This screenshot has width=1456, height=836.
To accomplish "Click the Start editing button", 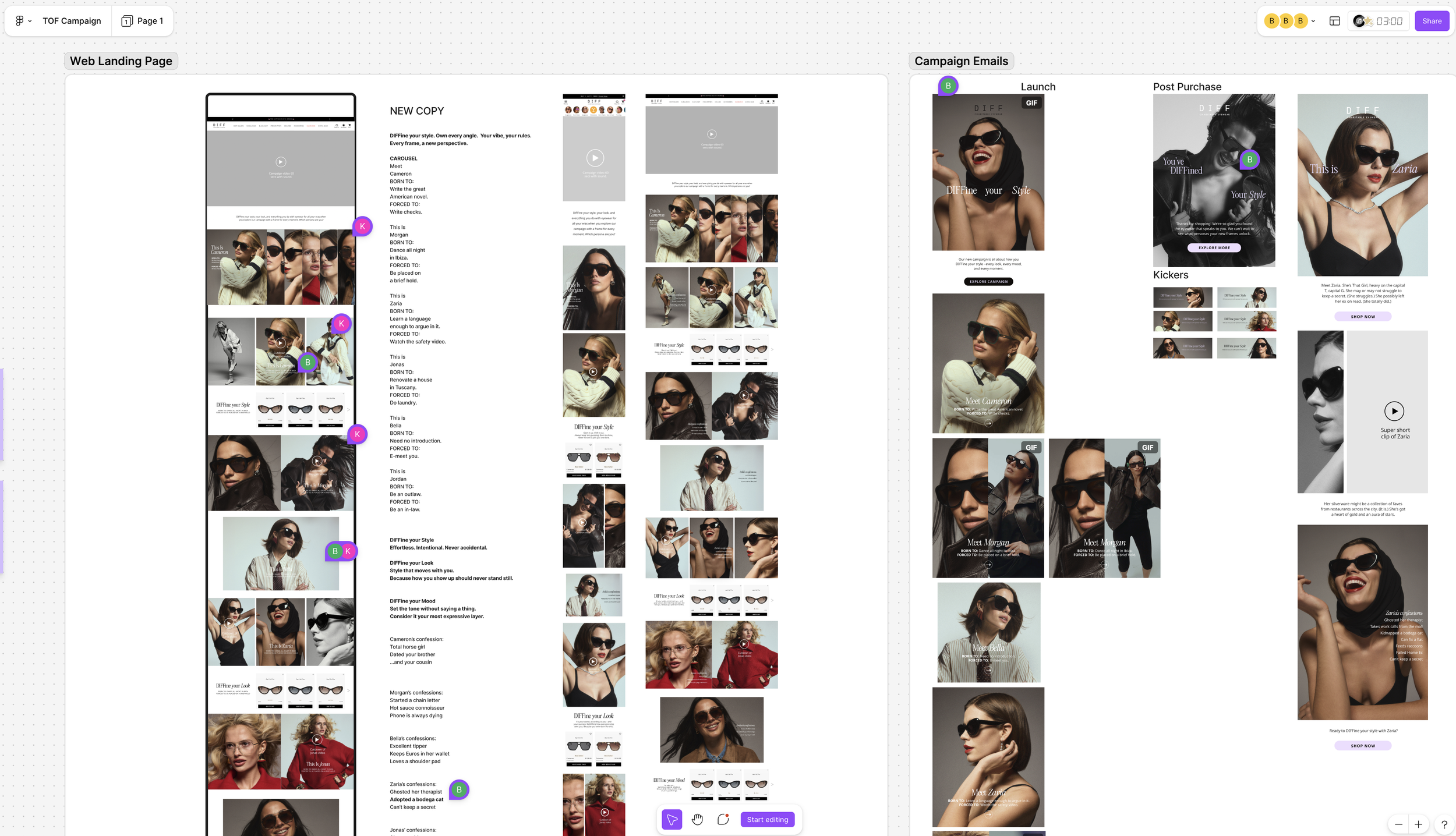I will point(767,820).
